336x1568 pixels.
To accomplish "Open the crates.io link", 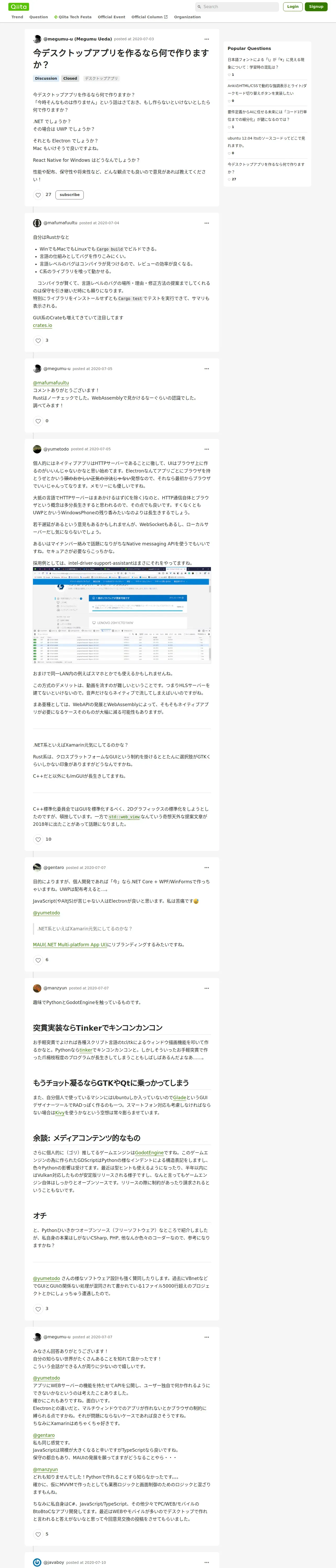I will [43, 326].
